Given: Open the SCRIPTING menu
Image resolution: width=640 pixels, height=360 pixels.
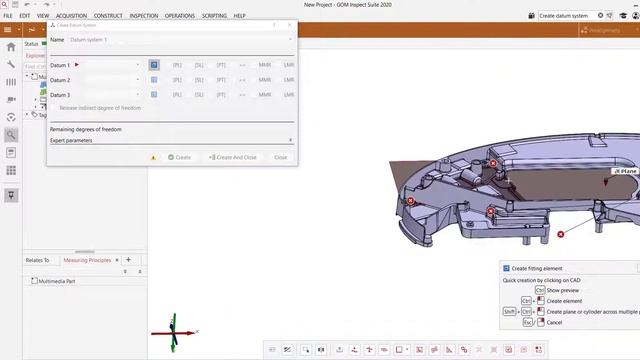Looking at the screenshot, I should tap(214, 16).
